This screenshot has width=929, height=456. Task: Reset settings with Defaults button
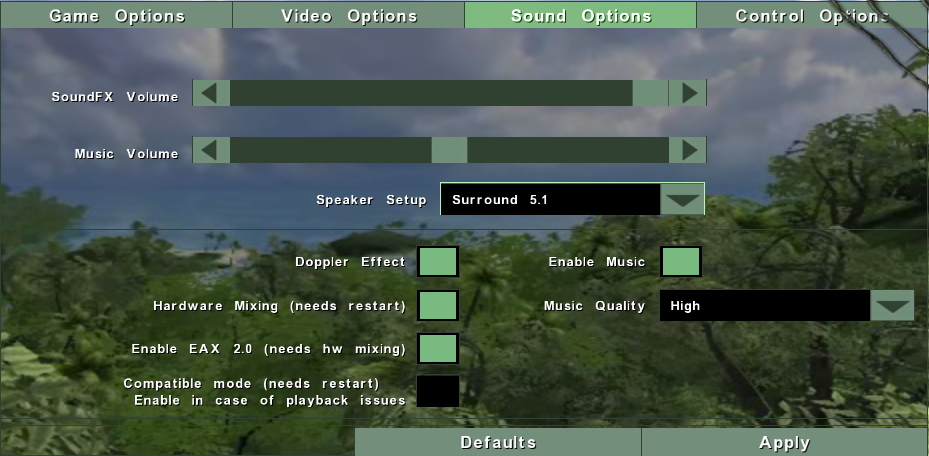pos(498,442)
